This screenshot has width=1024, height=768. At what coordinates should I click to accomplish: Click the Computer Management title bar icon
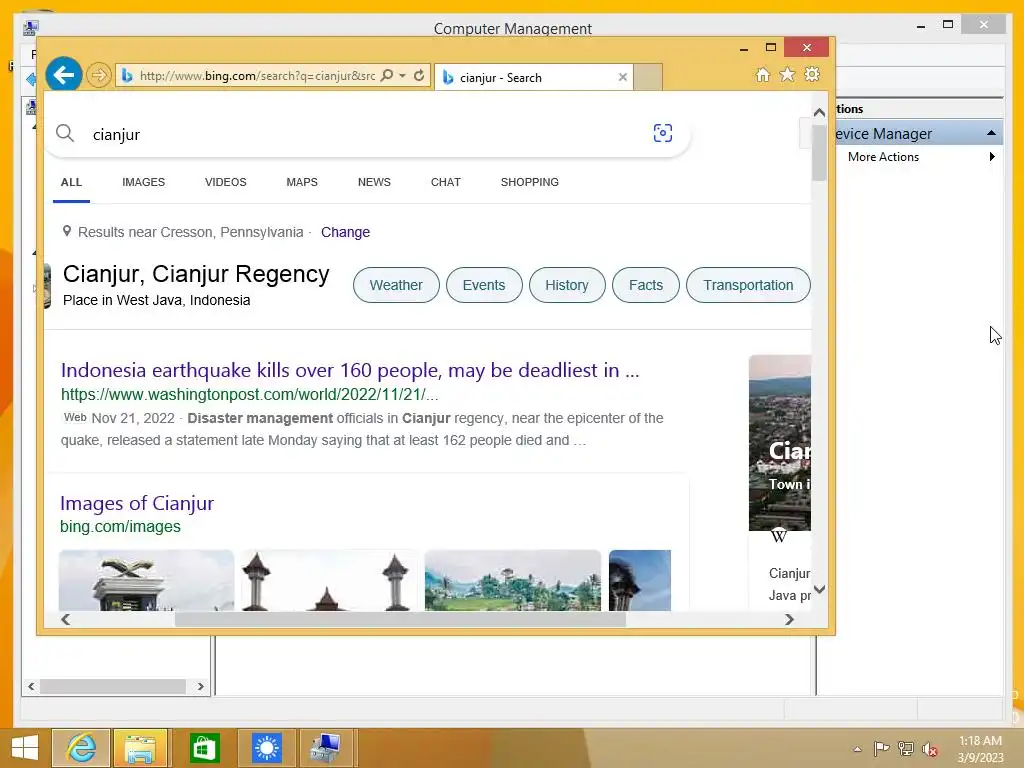point(31,27)
